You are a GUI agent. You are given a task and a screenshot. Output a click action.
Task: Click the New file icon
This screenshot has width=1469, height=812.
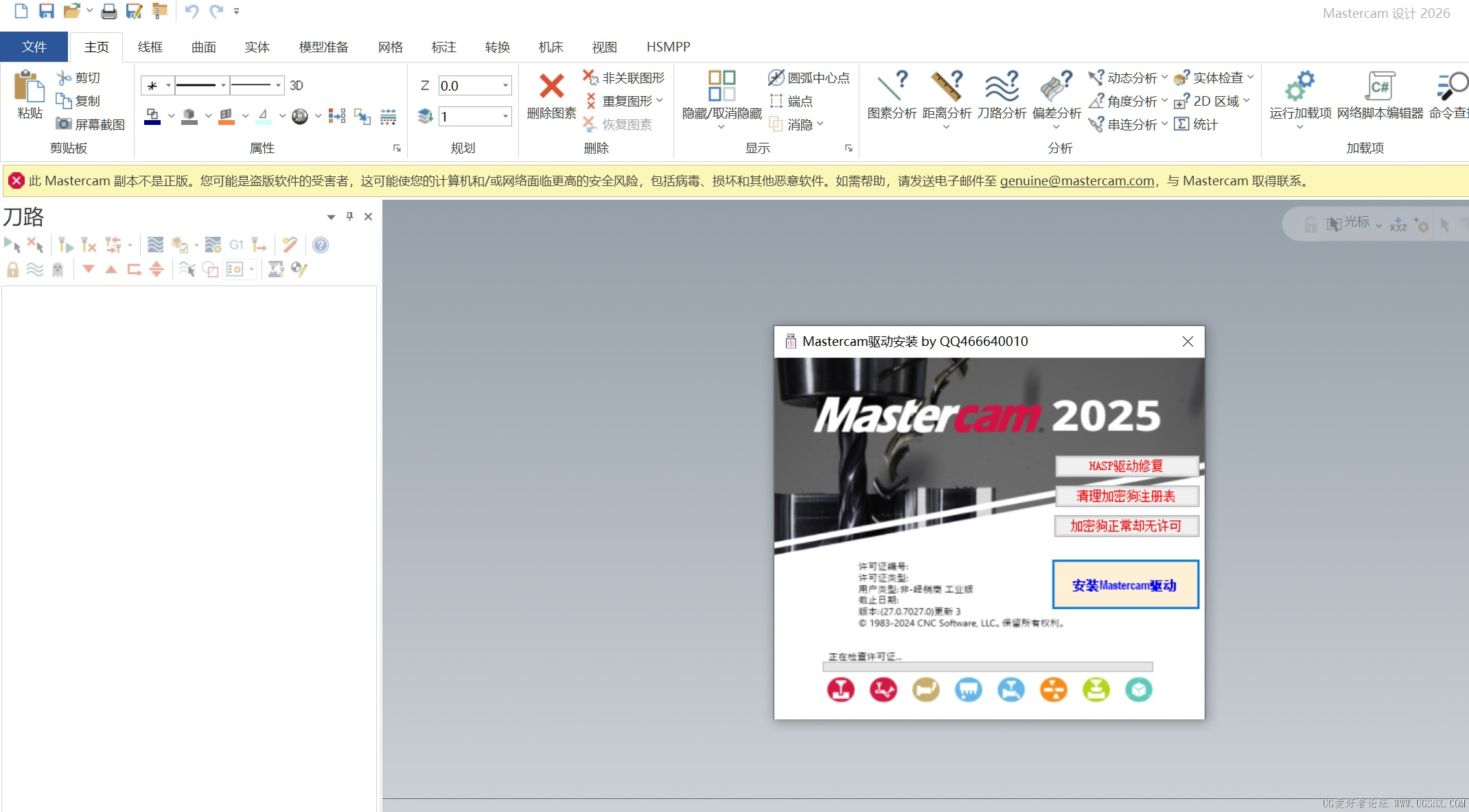point(21,11)
